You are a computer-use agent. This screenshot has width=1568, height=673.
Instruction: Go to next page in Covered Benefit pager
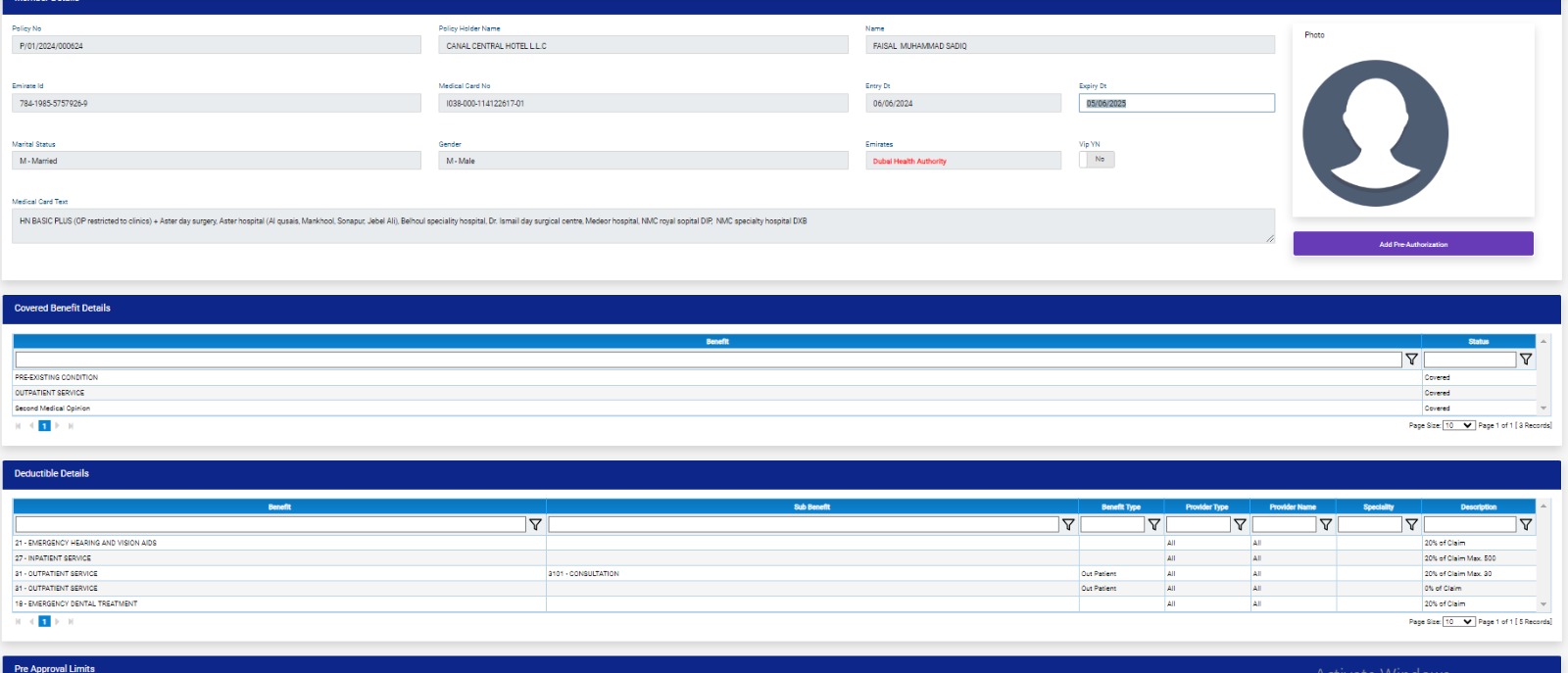click(x=57, y=426)
